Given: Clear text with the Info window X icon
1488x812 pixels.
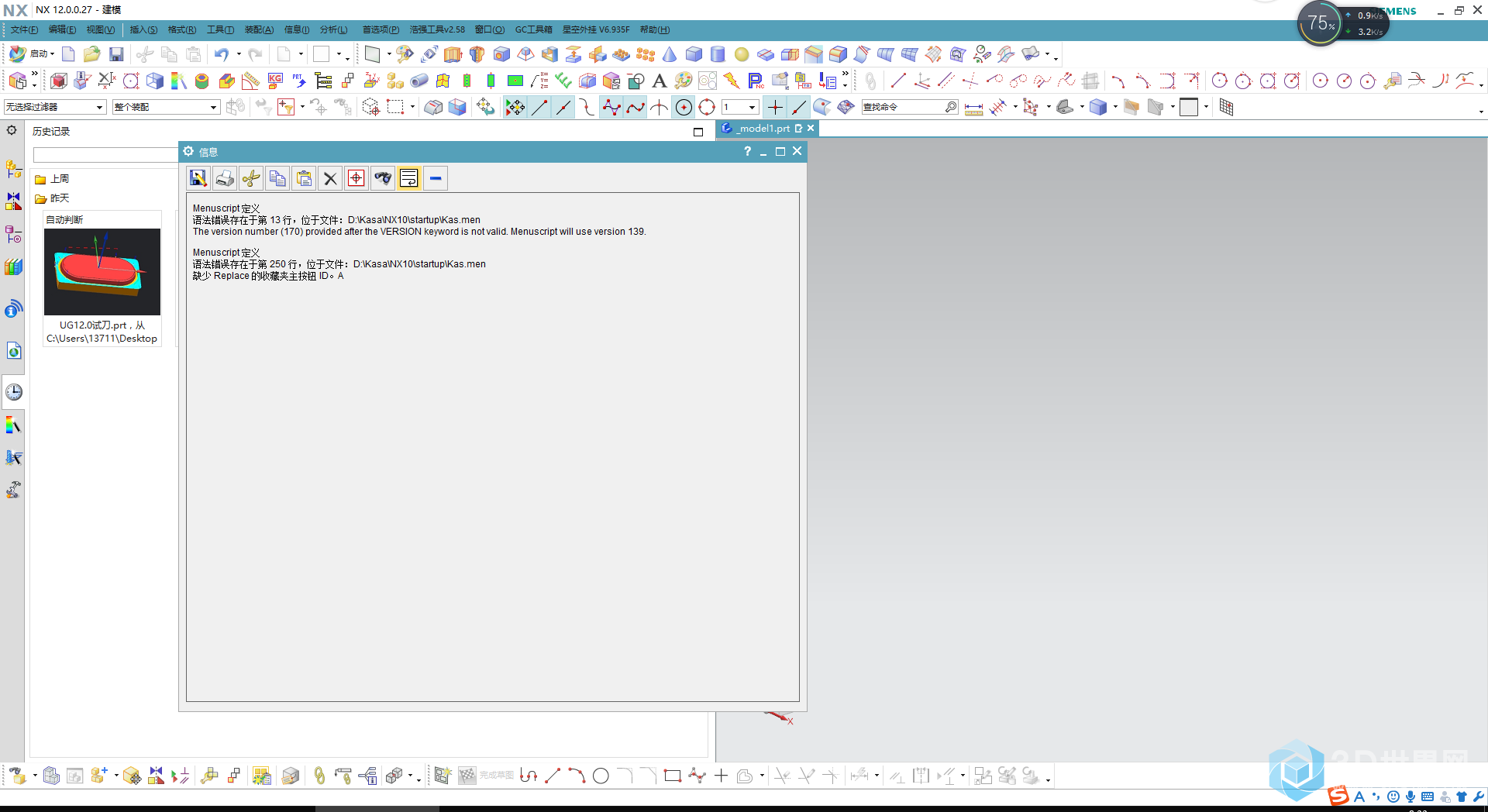Looking at the screenshot, I should [330, 178].
